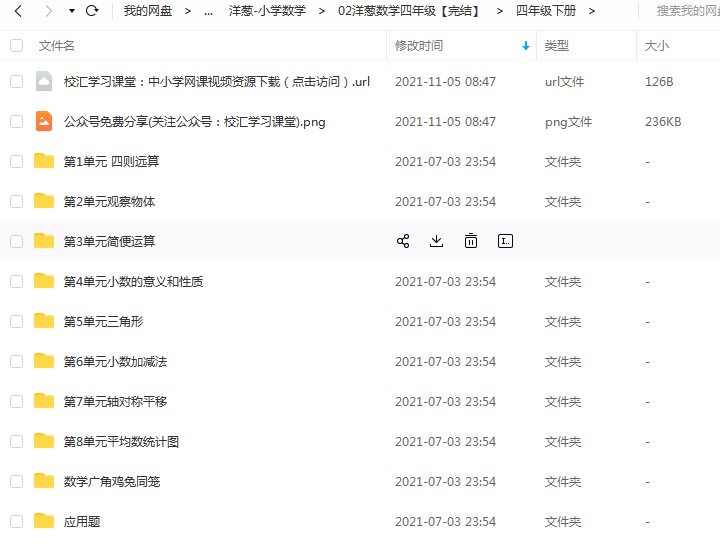Click the 数学广角鸡兔同笼 folder icon
720x553 pixels.
[44, 481]
